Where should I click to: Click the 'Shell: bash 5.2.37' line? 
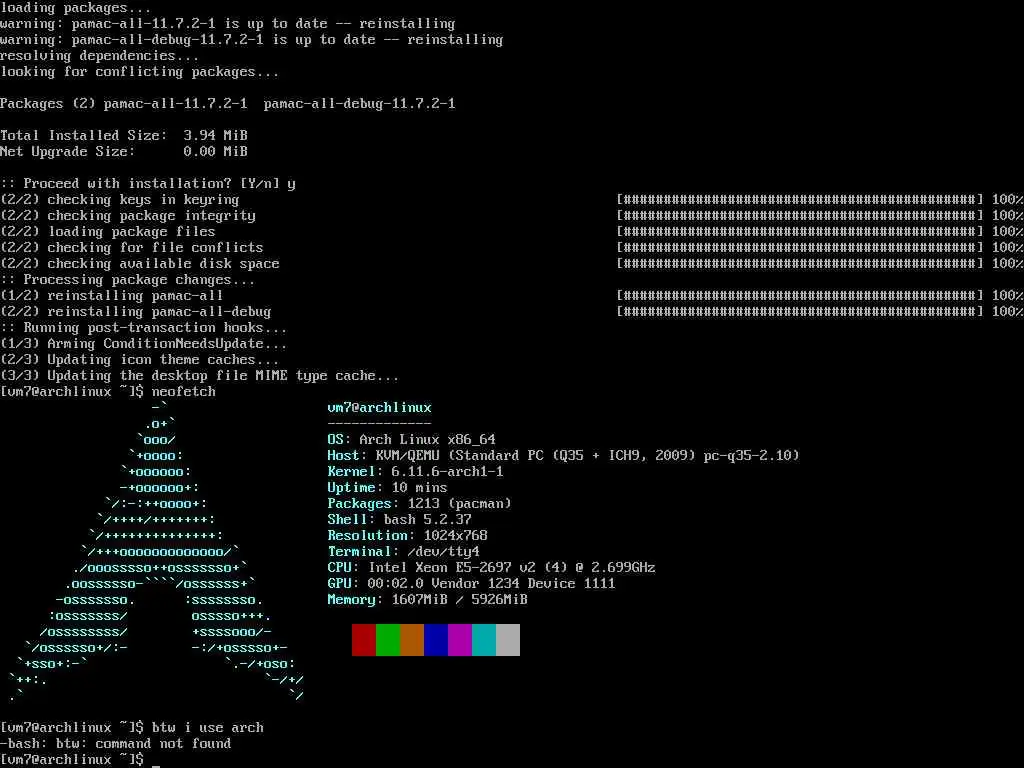[399, 519]
